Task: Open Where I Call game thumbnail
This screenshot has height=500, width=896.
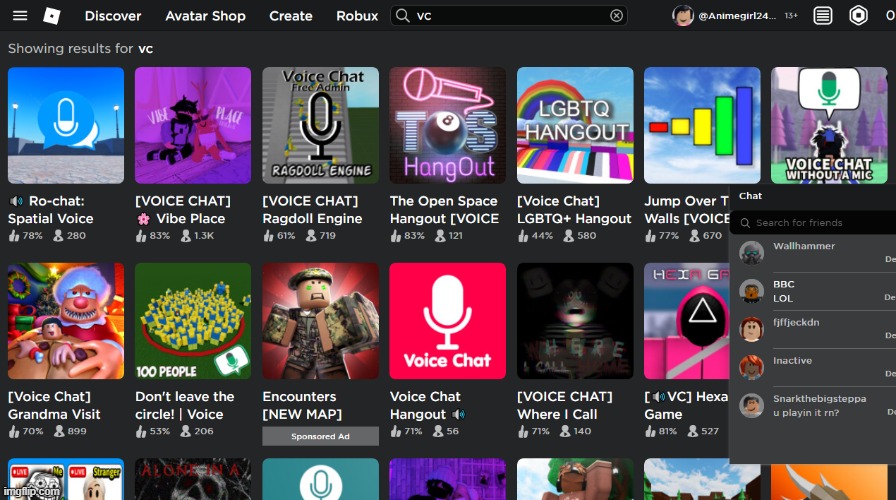Action: (x=575, y=321)
